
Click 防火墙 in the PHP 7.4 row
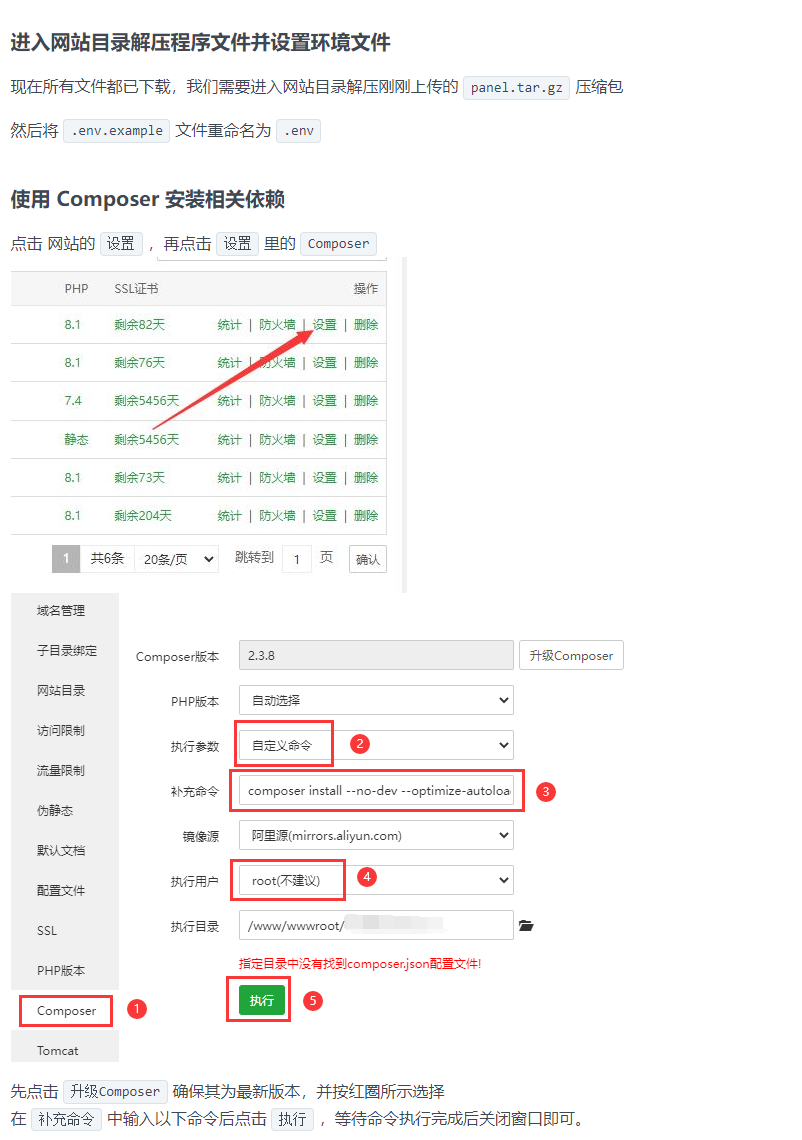click(277, 401)
